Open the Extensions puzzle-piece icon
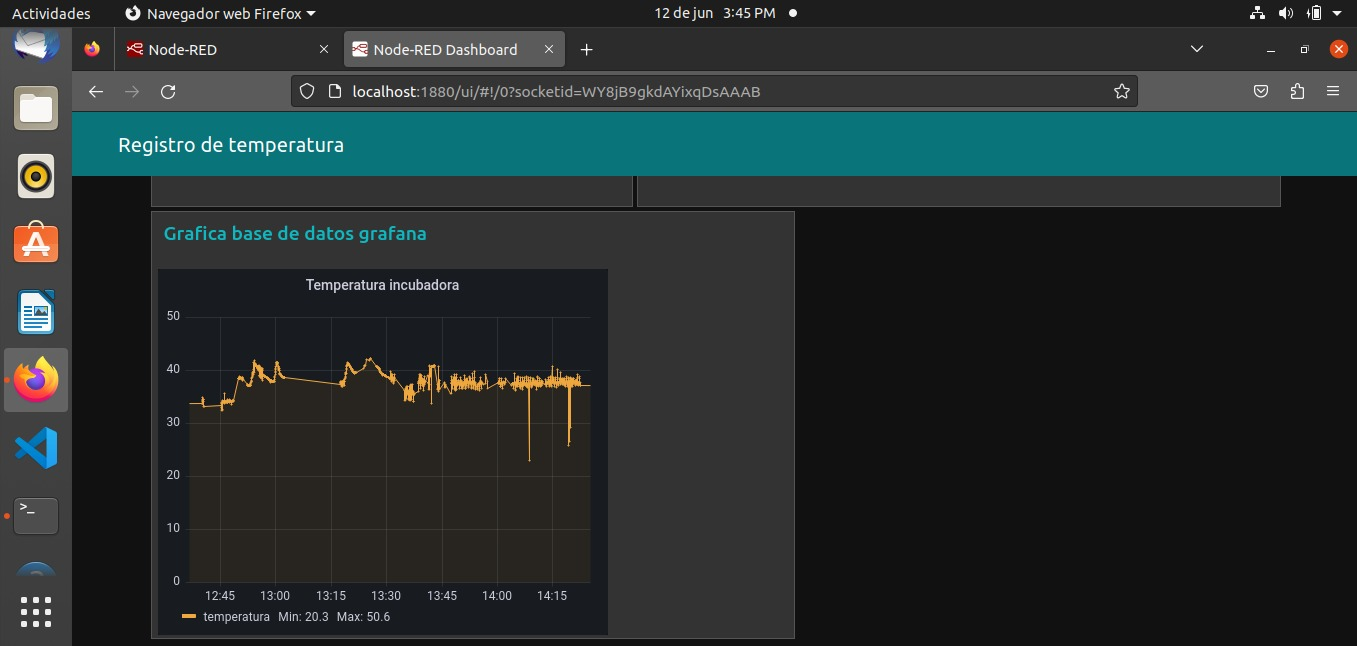The image size is (1357, 646). click(1297, 90)
